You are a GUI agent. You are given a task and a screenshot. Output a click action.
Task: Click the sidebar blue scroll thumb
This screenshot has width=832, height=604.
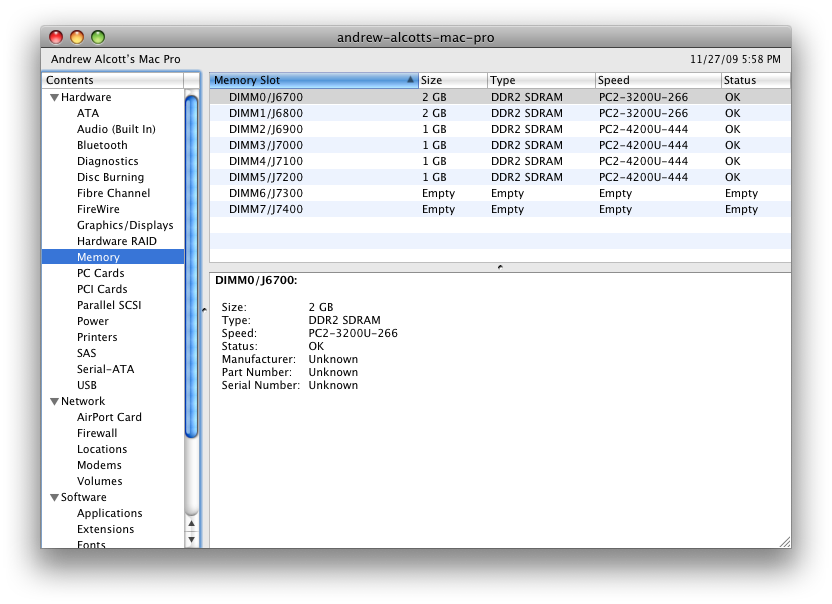192,265
